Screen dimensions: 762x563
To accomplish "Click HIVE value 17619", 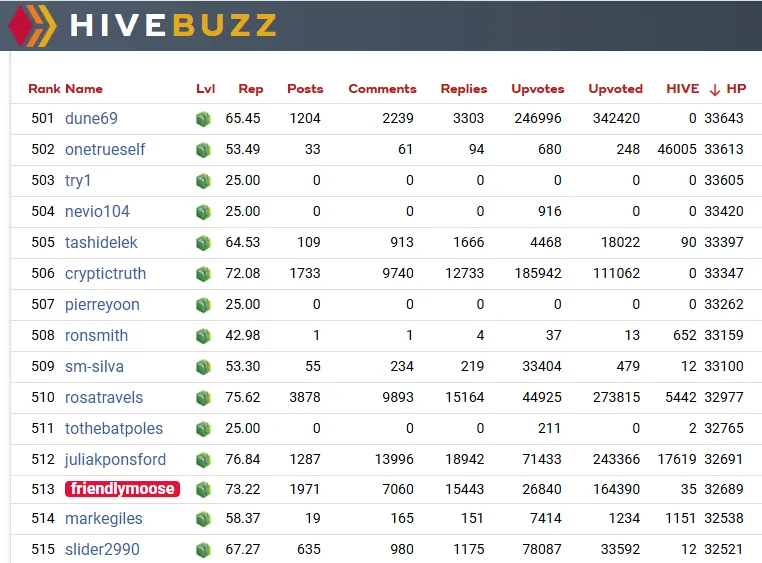I will coord(677,460).
